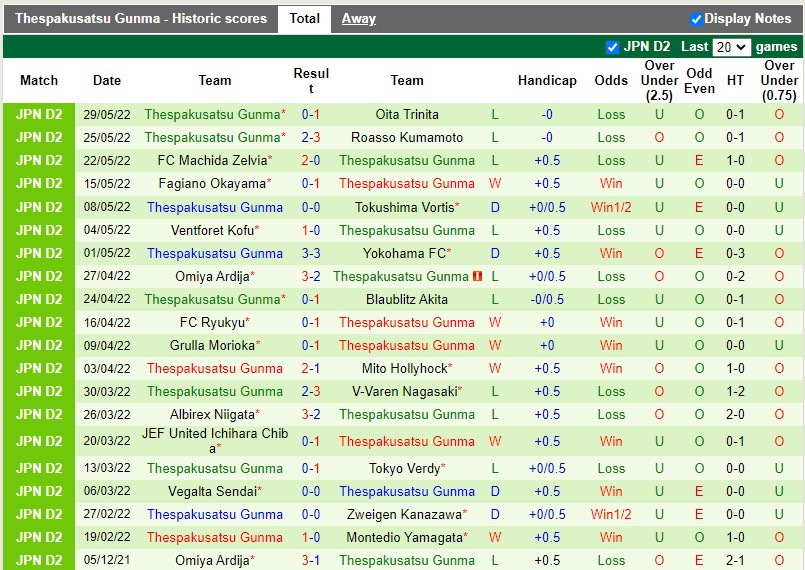Open Yokohama FC team link

pyautogui.click(x=405, y=254)
